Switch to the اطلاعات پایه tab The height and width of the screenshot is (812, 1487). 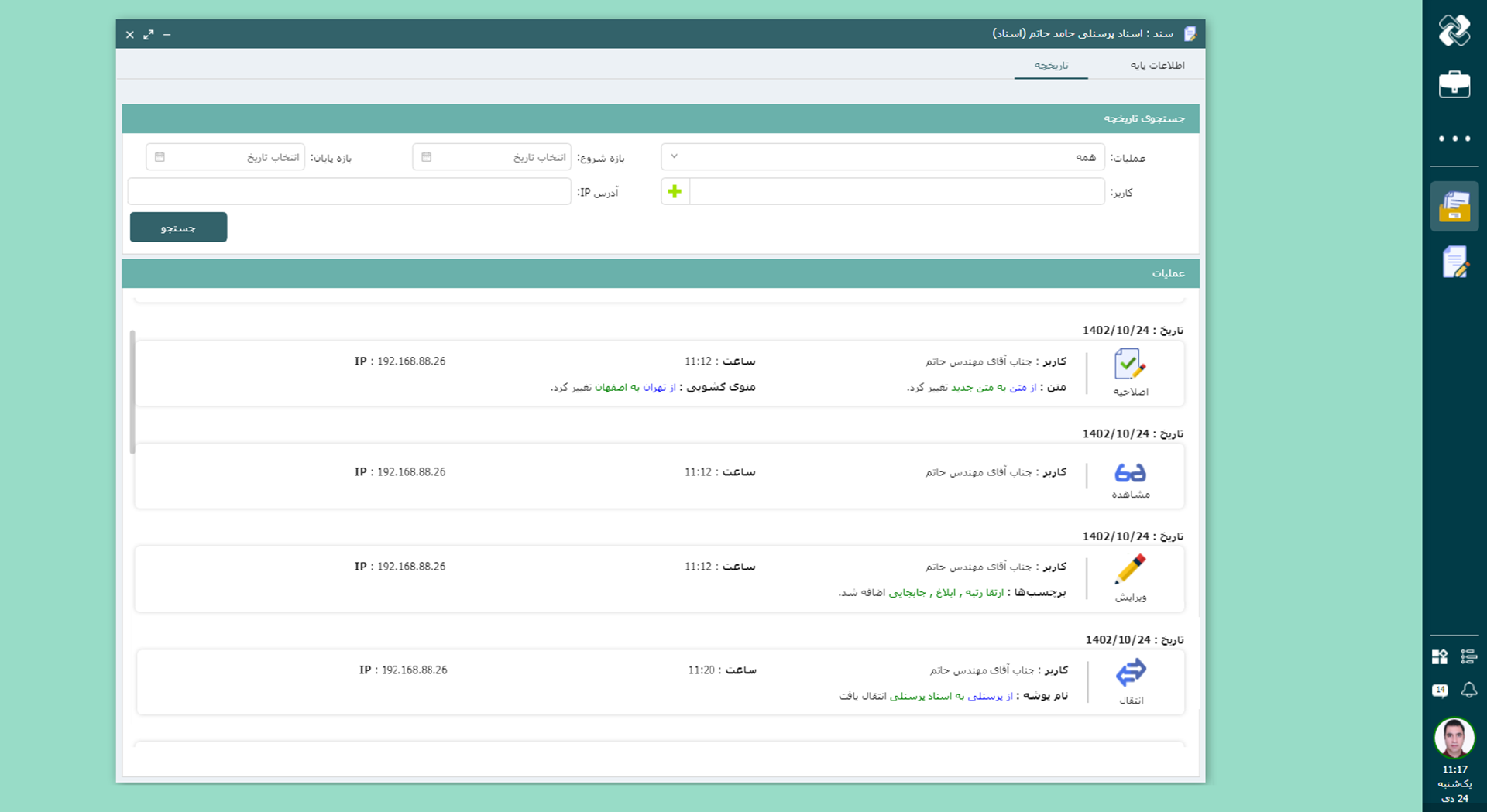pos(1157,65)
